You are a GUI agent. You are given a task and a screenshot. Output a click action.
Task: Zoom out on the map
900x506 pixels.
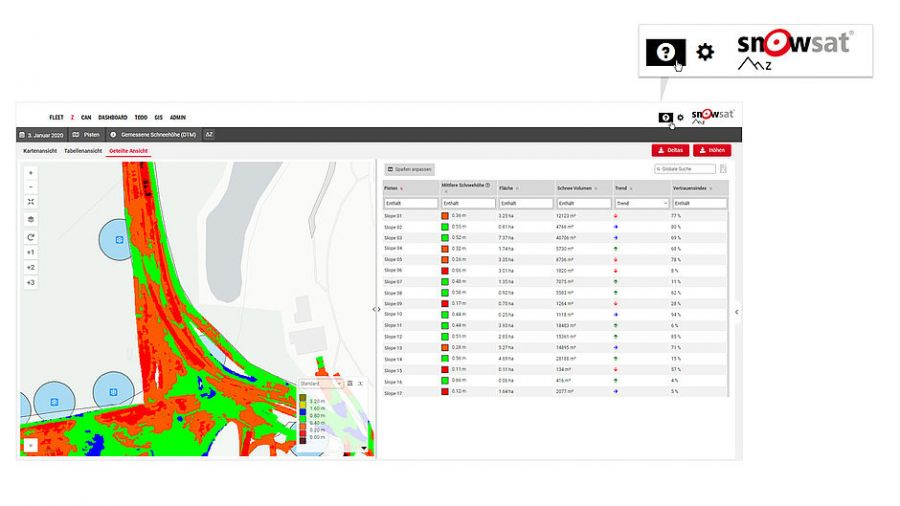pos(30,187)
